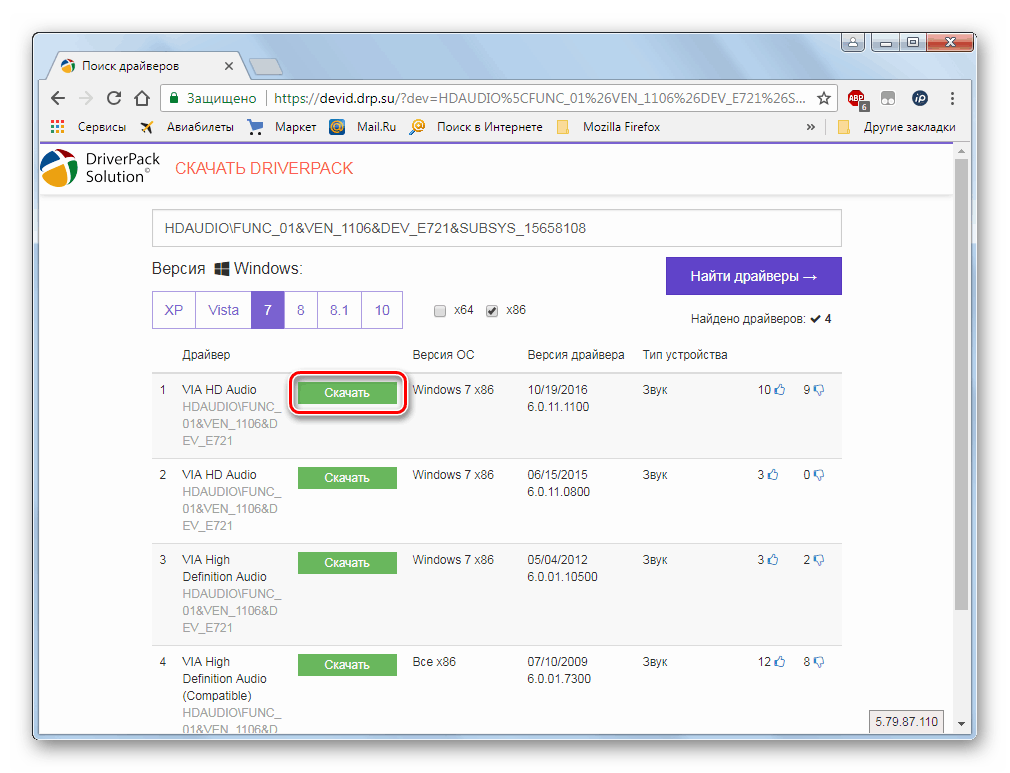Thumbs down the 05/04/2012 driver
This screenshot has width=1010, height=773.
(819, 560)
